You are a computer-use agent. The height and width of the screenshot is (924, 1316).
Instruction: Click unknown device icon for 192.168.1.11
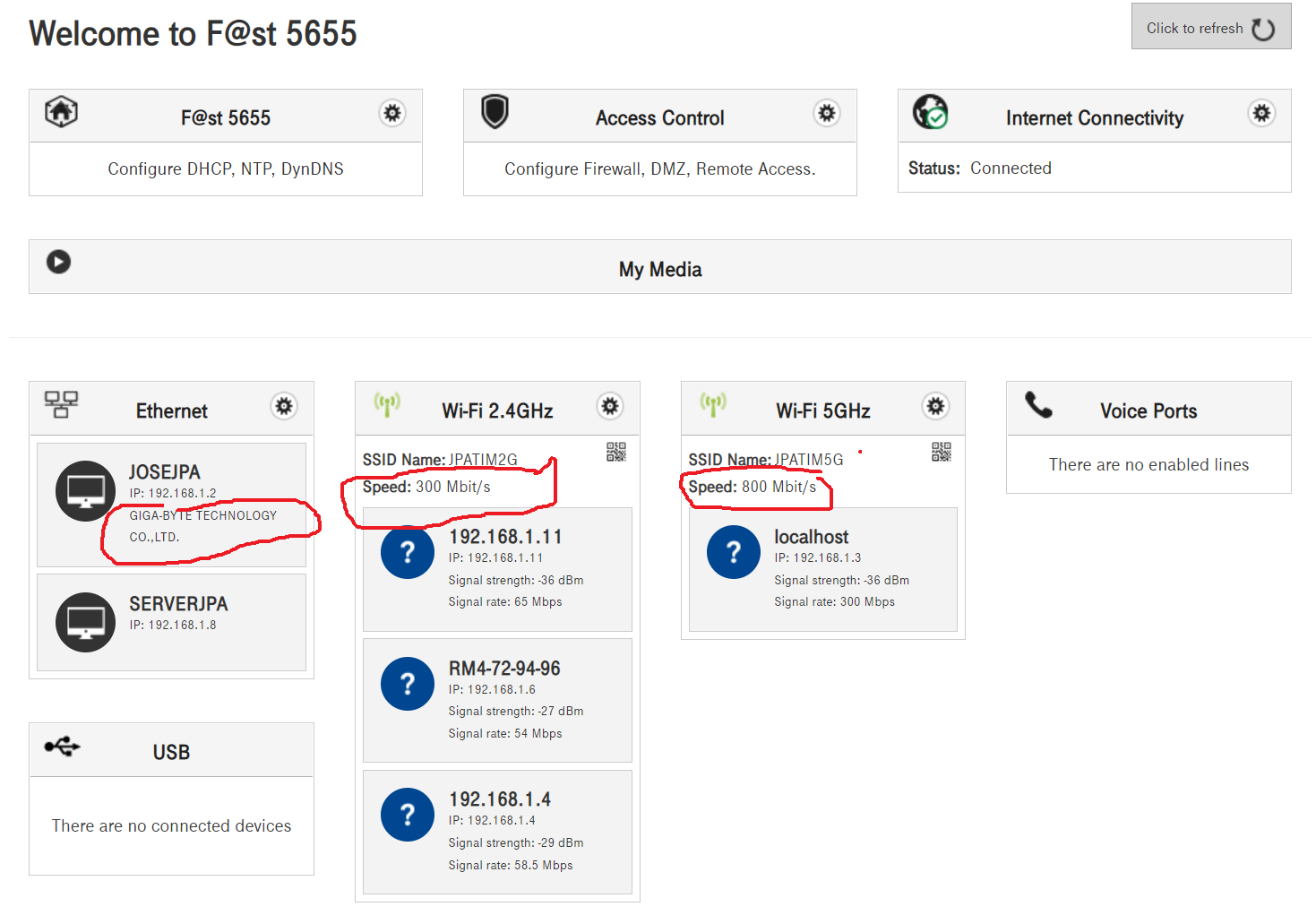408,552
